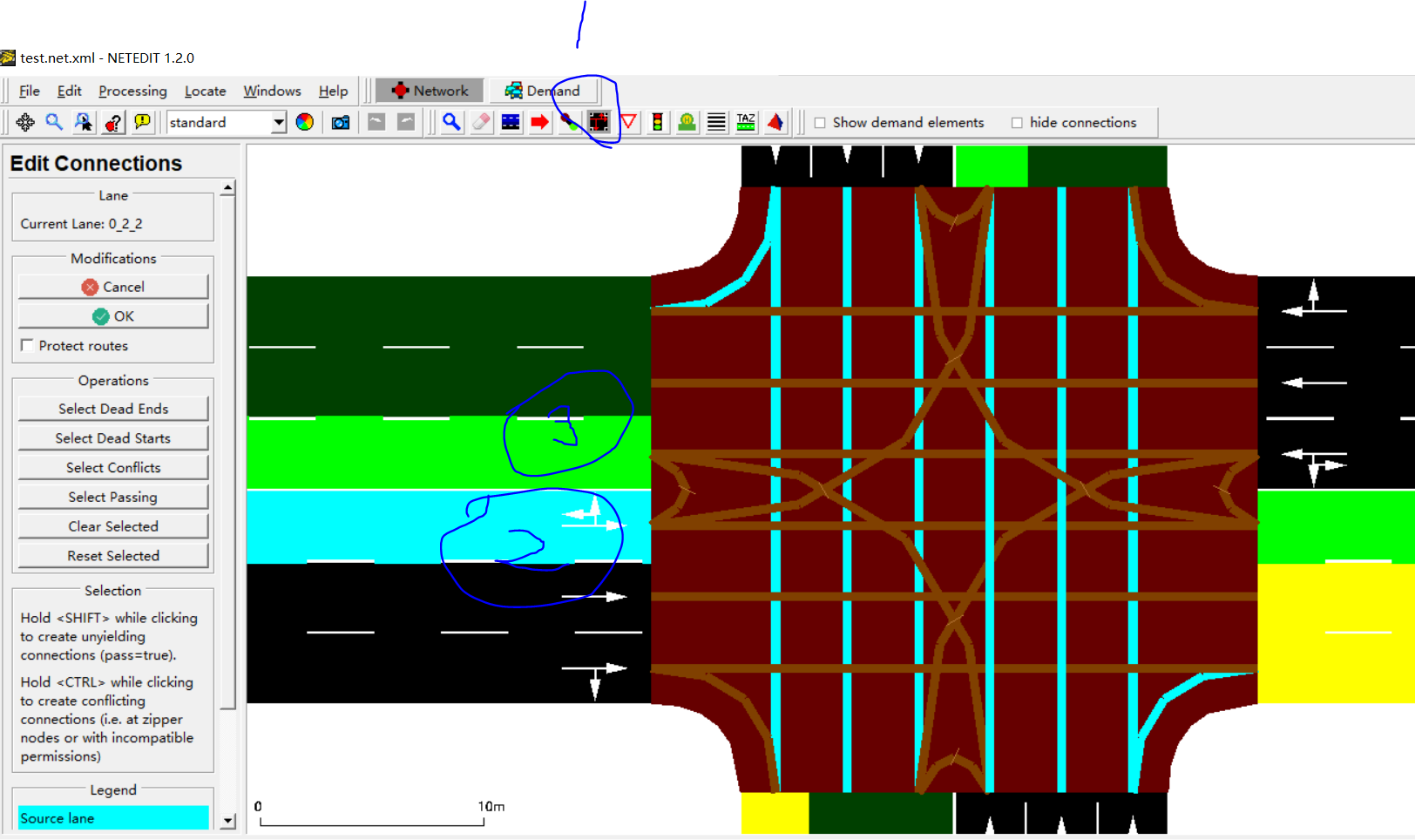Select the inspect mode magnifier
Screen dimensions: 1415x840
pyautogui.click(x=451, y=122)
